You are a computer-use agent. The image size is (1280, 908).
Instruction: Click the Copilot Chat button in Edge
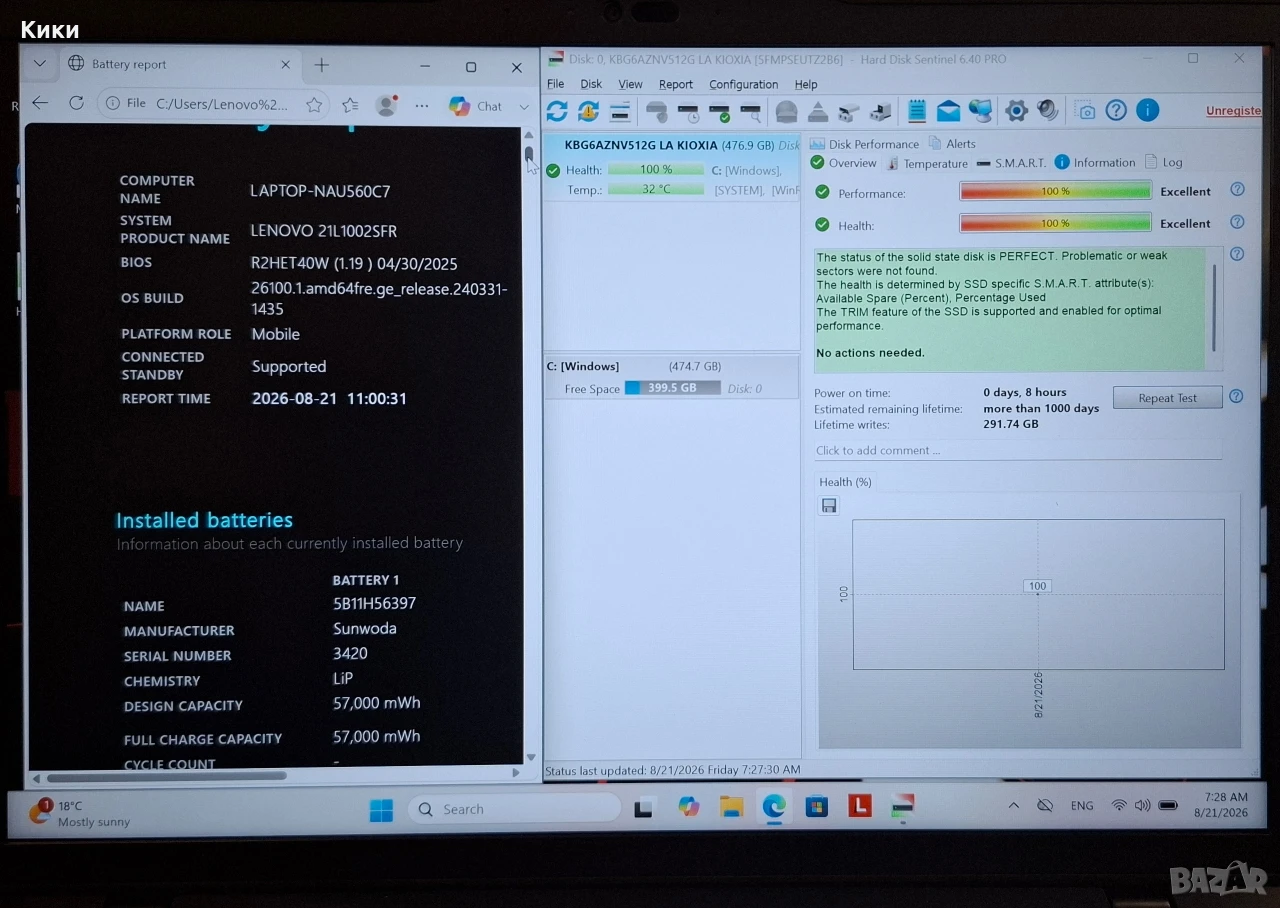[476, 106]
